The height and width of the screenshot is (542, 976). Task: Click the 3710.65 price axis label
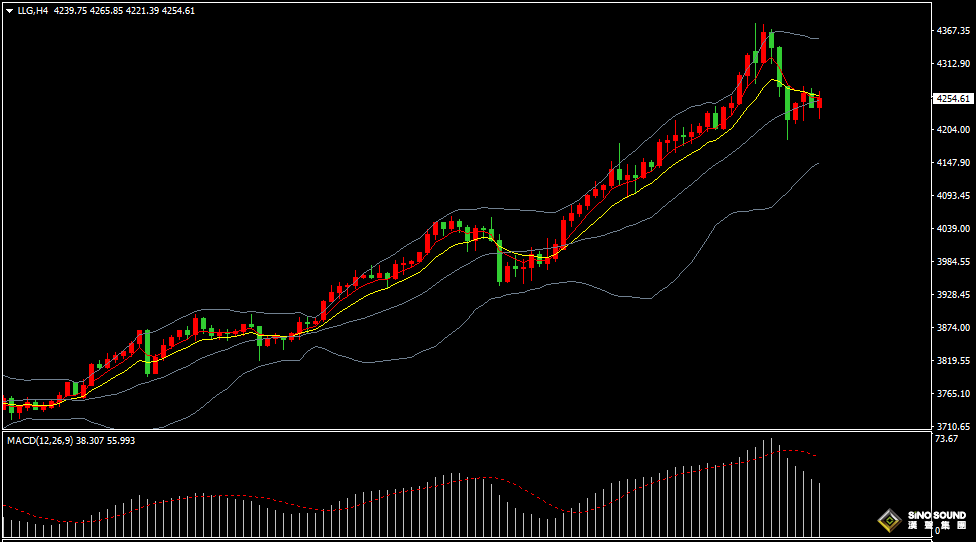coord(952,426)
